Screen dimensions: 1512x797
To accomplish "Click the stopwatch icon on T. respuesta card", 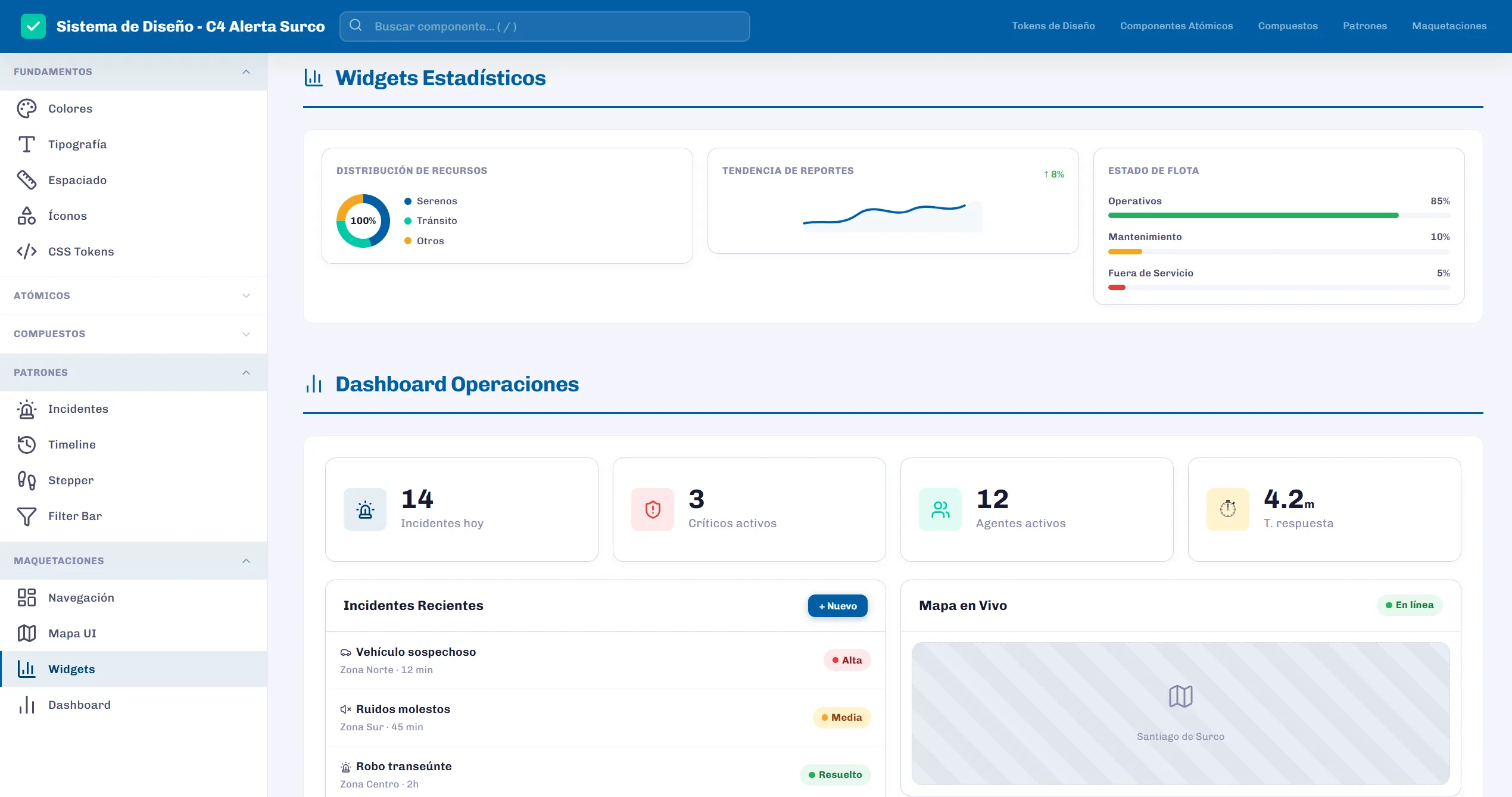I will pyautogui.click(x=1228, y=509).
